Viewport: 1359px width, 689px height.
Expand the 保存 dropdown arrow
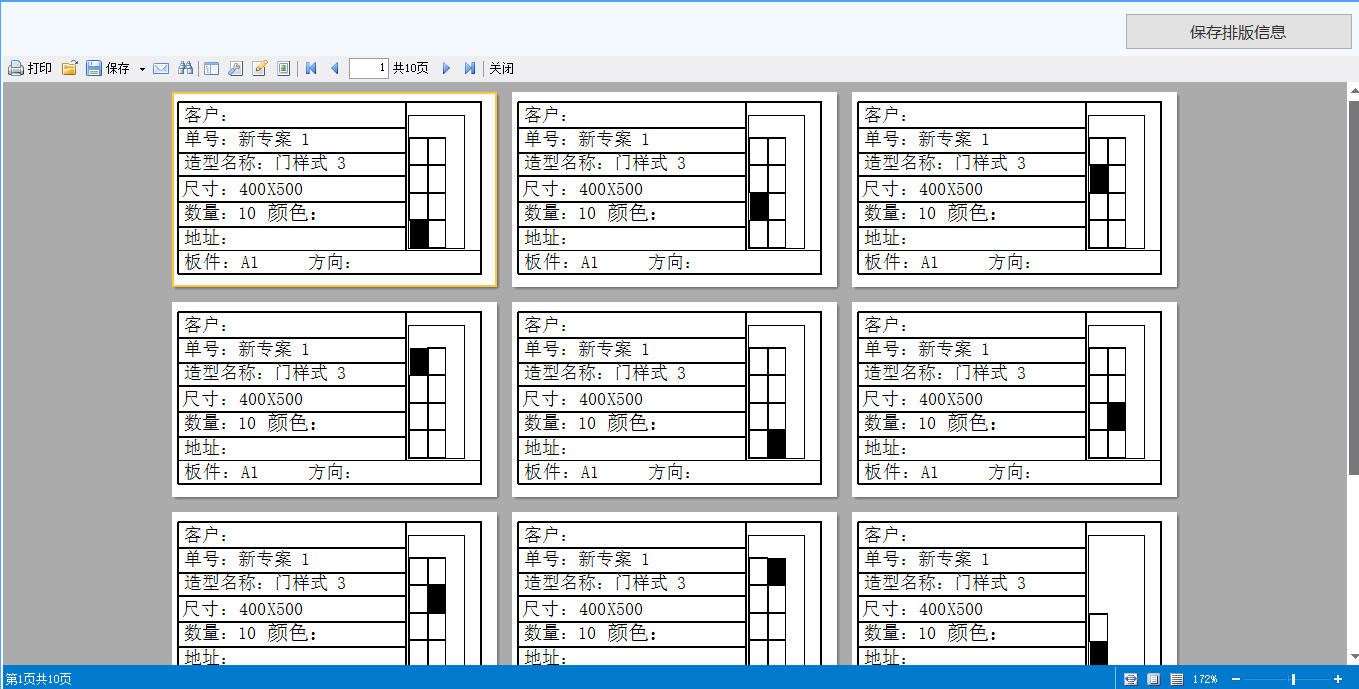[x=142, y=69]
